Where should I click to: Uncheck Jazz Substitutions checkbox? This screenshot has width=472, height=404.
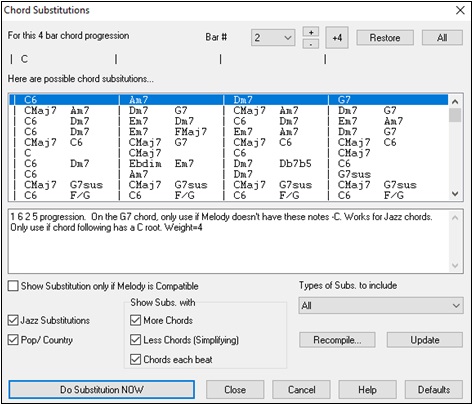coord(13,320)
